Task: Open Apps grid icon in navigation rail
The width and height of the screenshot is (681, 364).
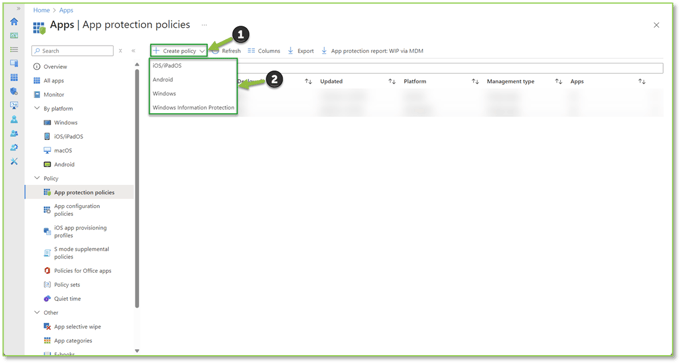Action: pos(14,77)
